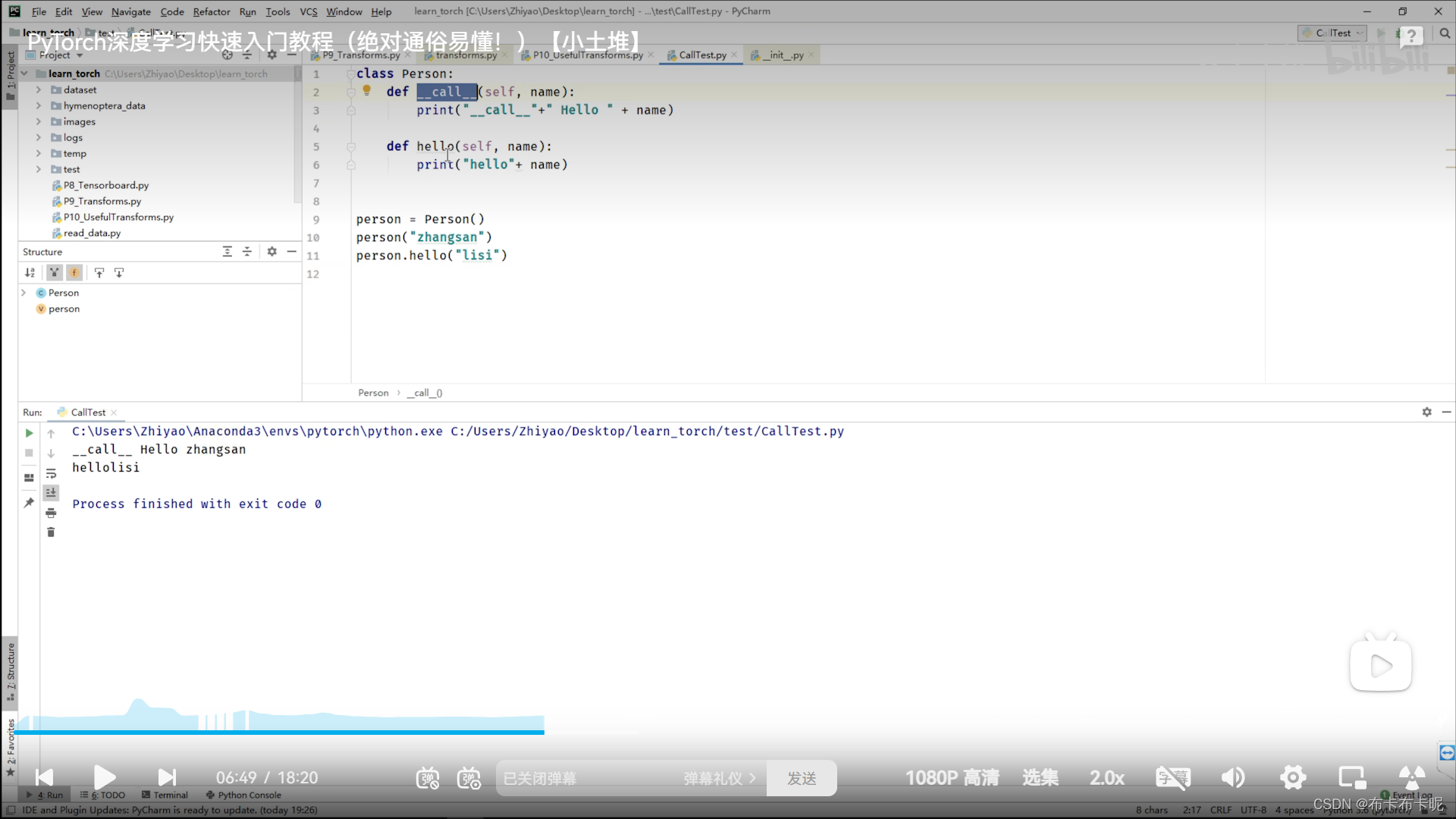
Task: Click the pin tab icon in Run panel
Action: click(29, 503)
